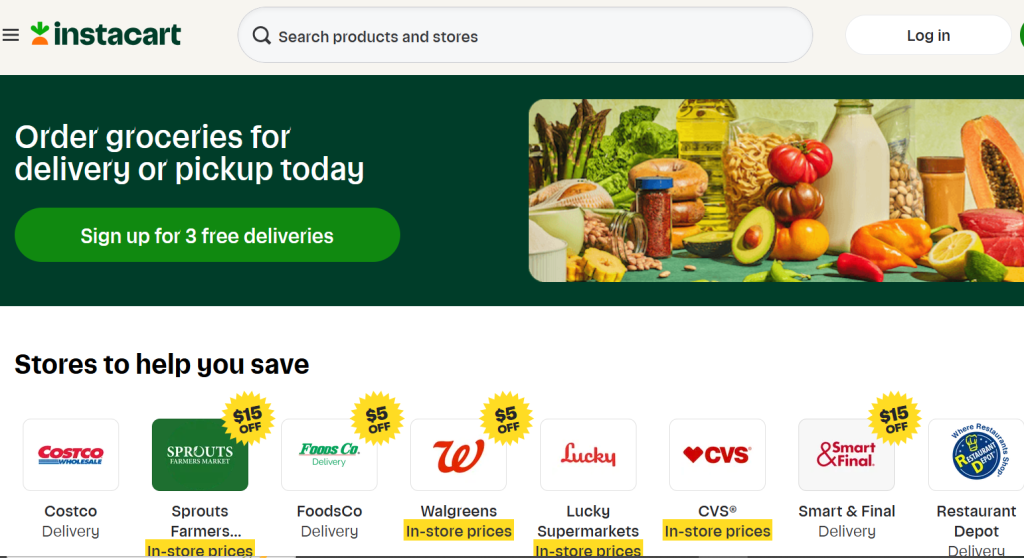Click the search magnifier icon
1024x558 pixels.
click(261, 35)
